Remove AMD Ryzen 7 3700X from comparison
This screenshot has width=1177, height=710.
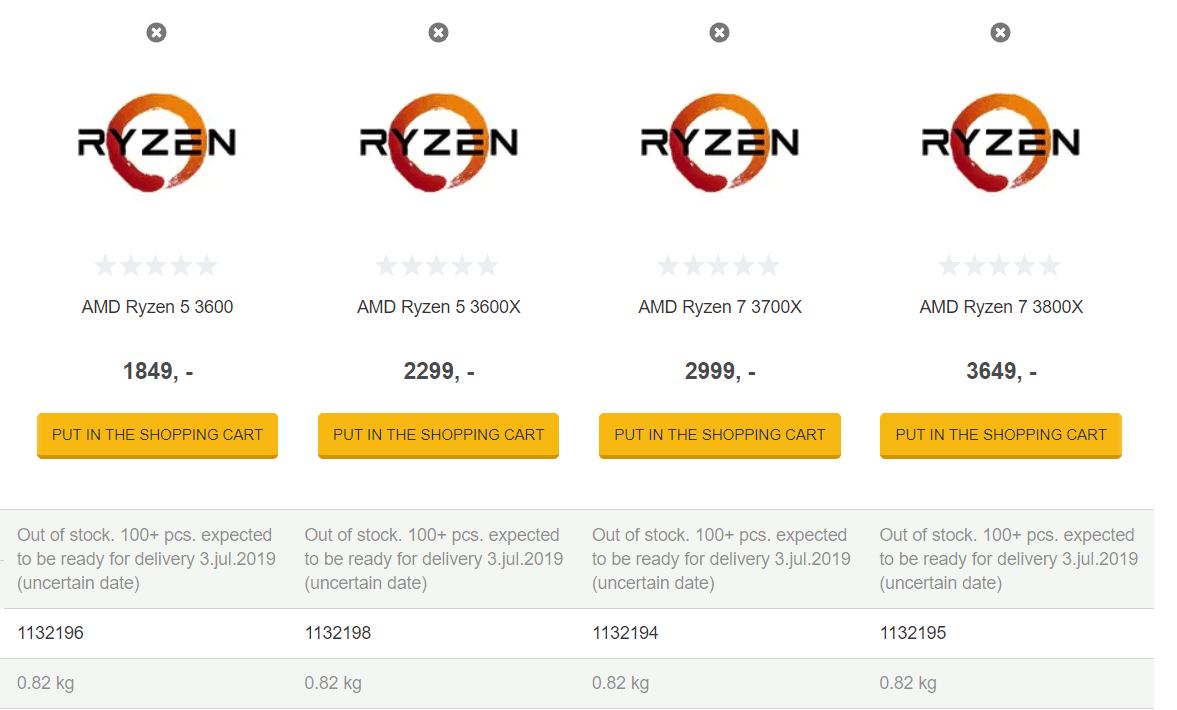pyautogui.click(x=719, y=33)
